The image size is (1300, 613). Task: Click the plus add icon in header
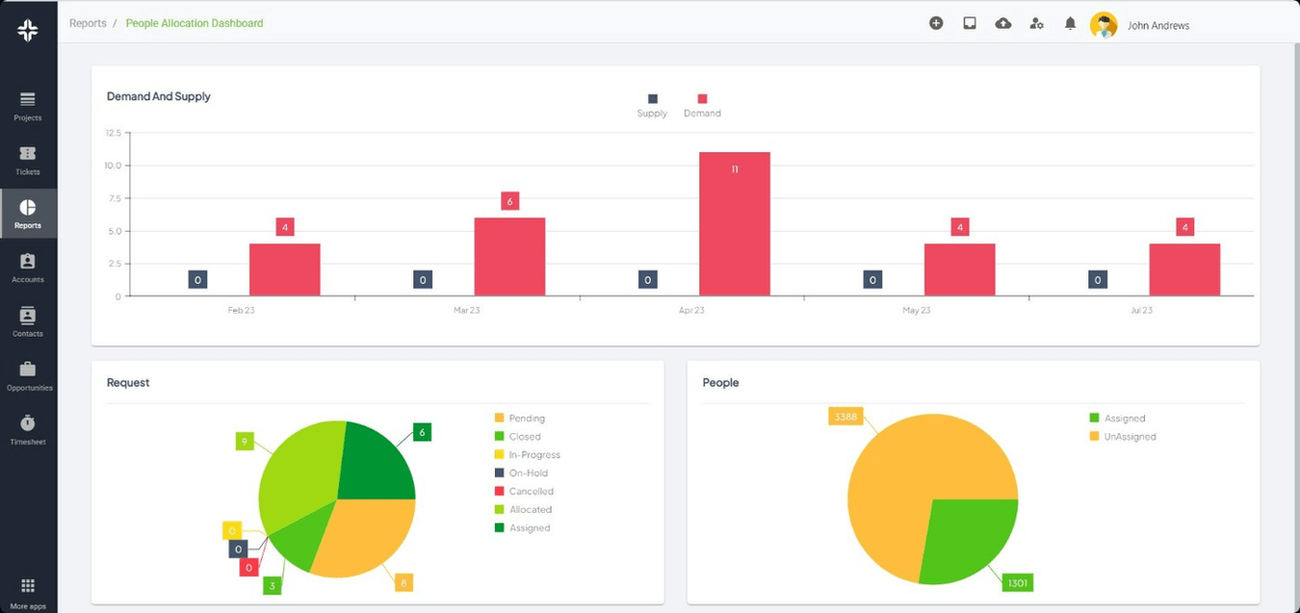pyautogui.click(x=936, y=23)
